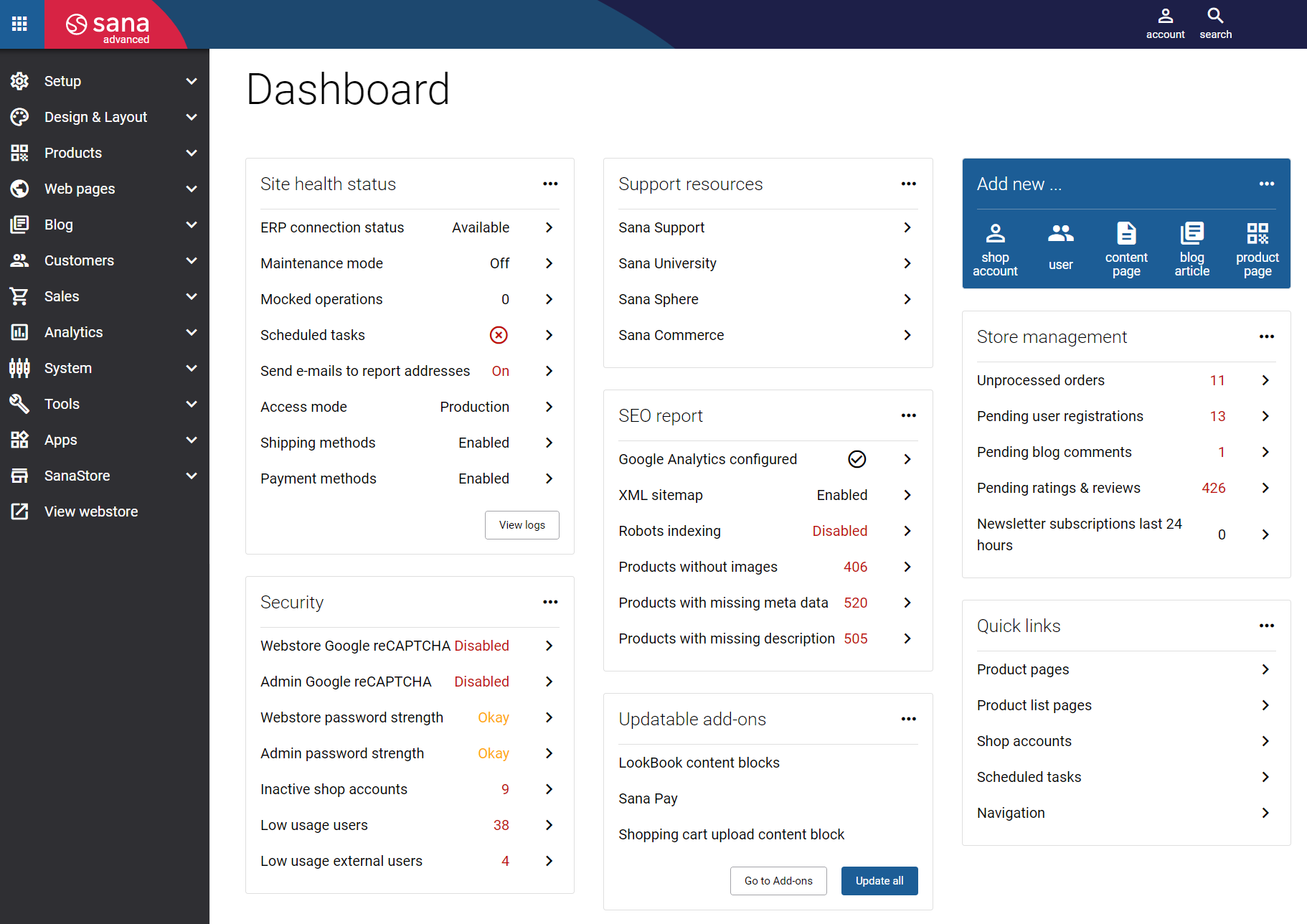Open Security panel three-dot menu

(550, 602)
